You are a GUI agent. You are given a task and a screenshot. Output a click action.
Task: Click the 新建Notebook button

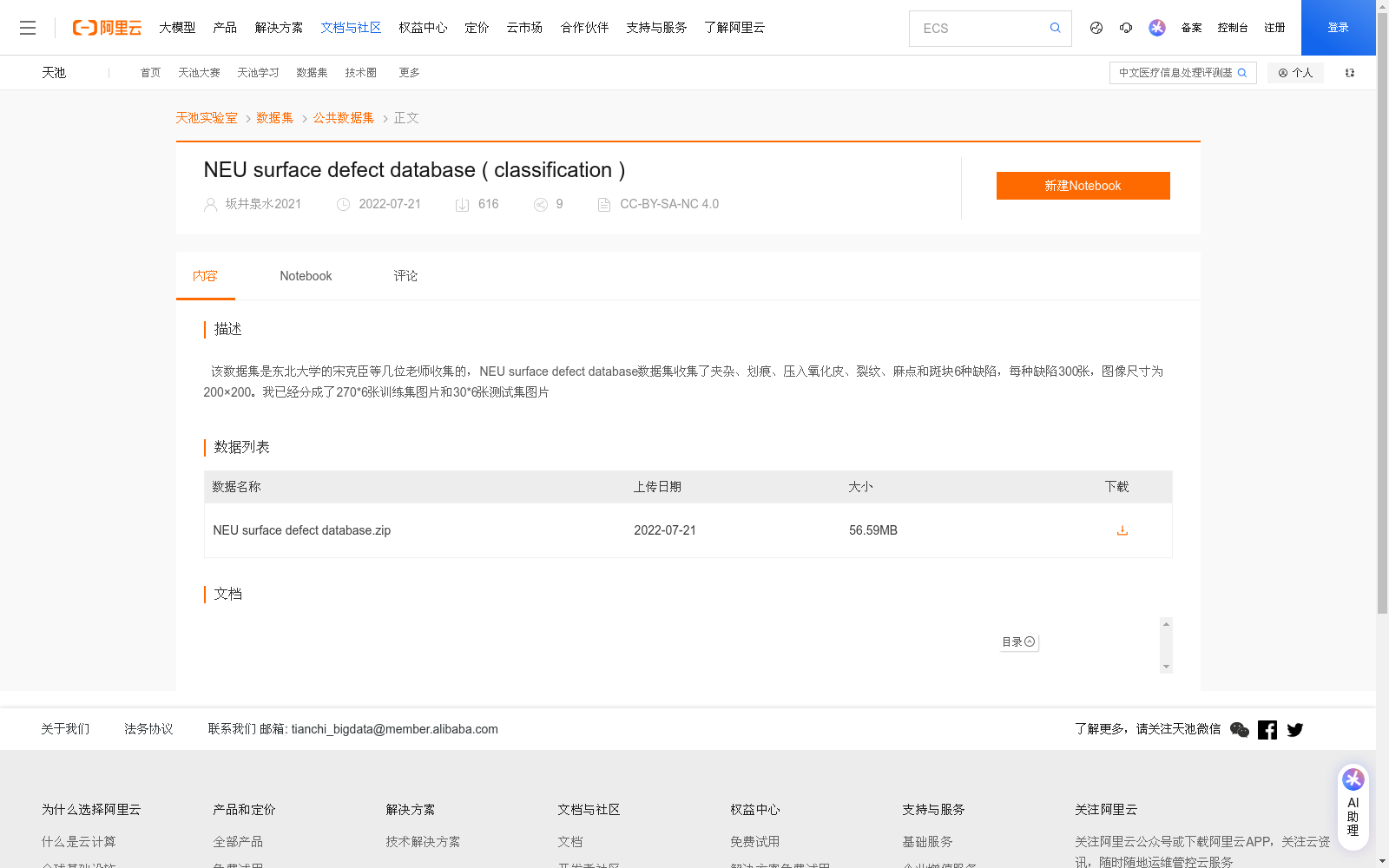pyautogui.click(x=1083, y=186)
